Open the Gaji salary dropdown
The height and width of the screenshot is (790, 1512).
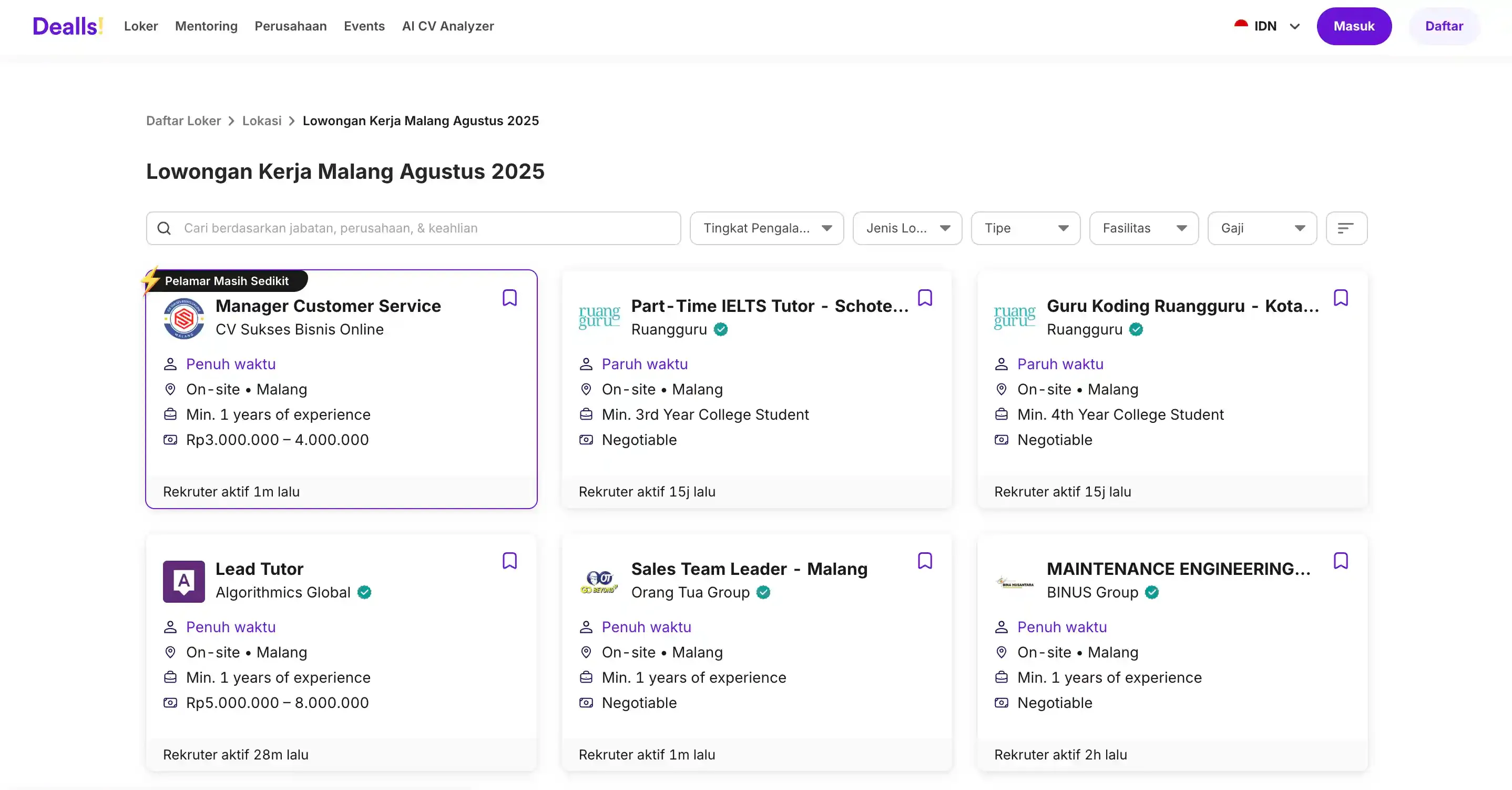[x=1262, y=228]
